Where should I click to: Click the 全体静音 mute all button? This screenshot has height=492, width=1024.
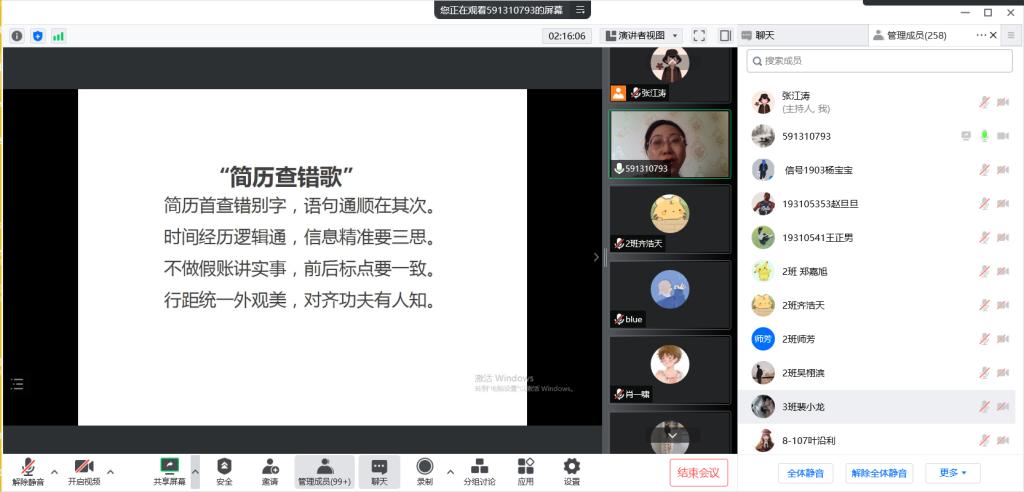(805, 473)
